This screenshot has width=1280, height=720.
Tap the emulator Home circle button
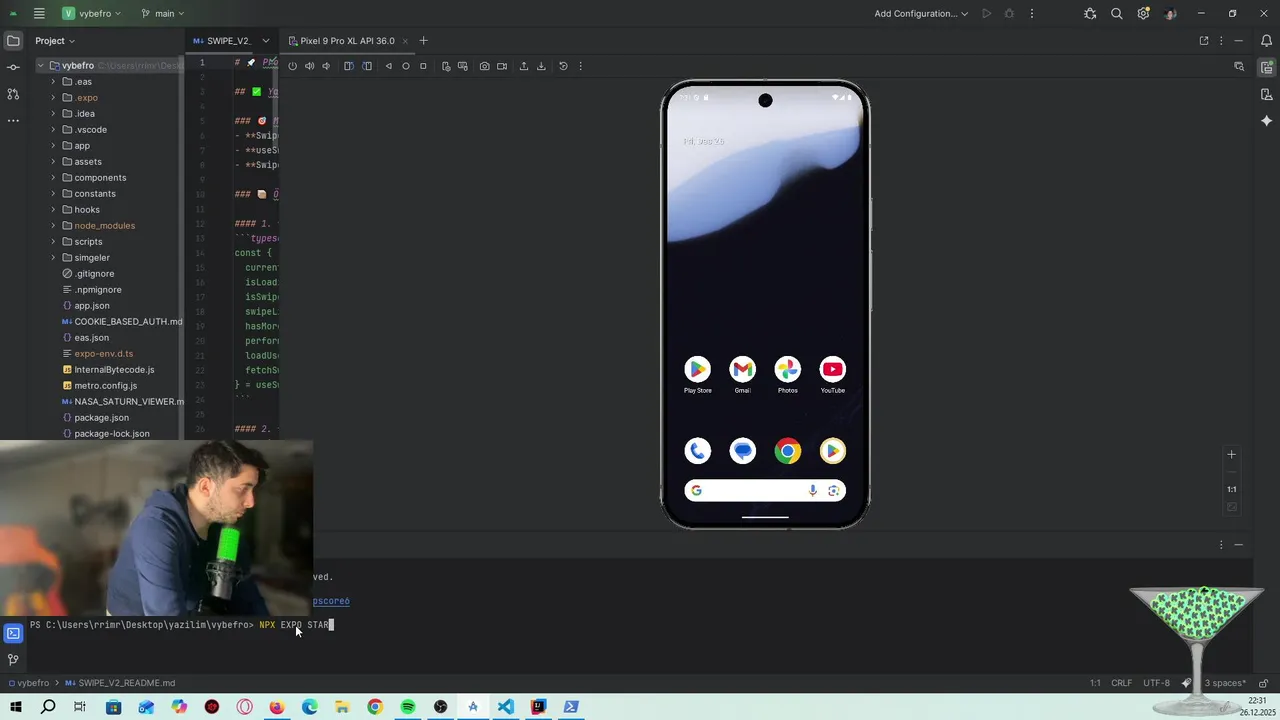point(406,66)
